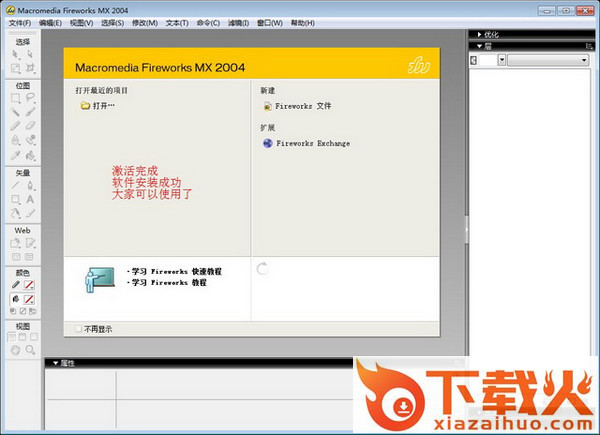Switch to Full Screen mode
The height and width of the screenshot is (435, 600).
pos(34,337)
